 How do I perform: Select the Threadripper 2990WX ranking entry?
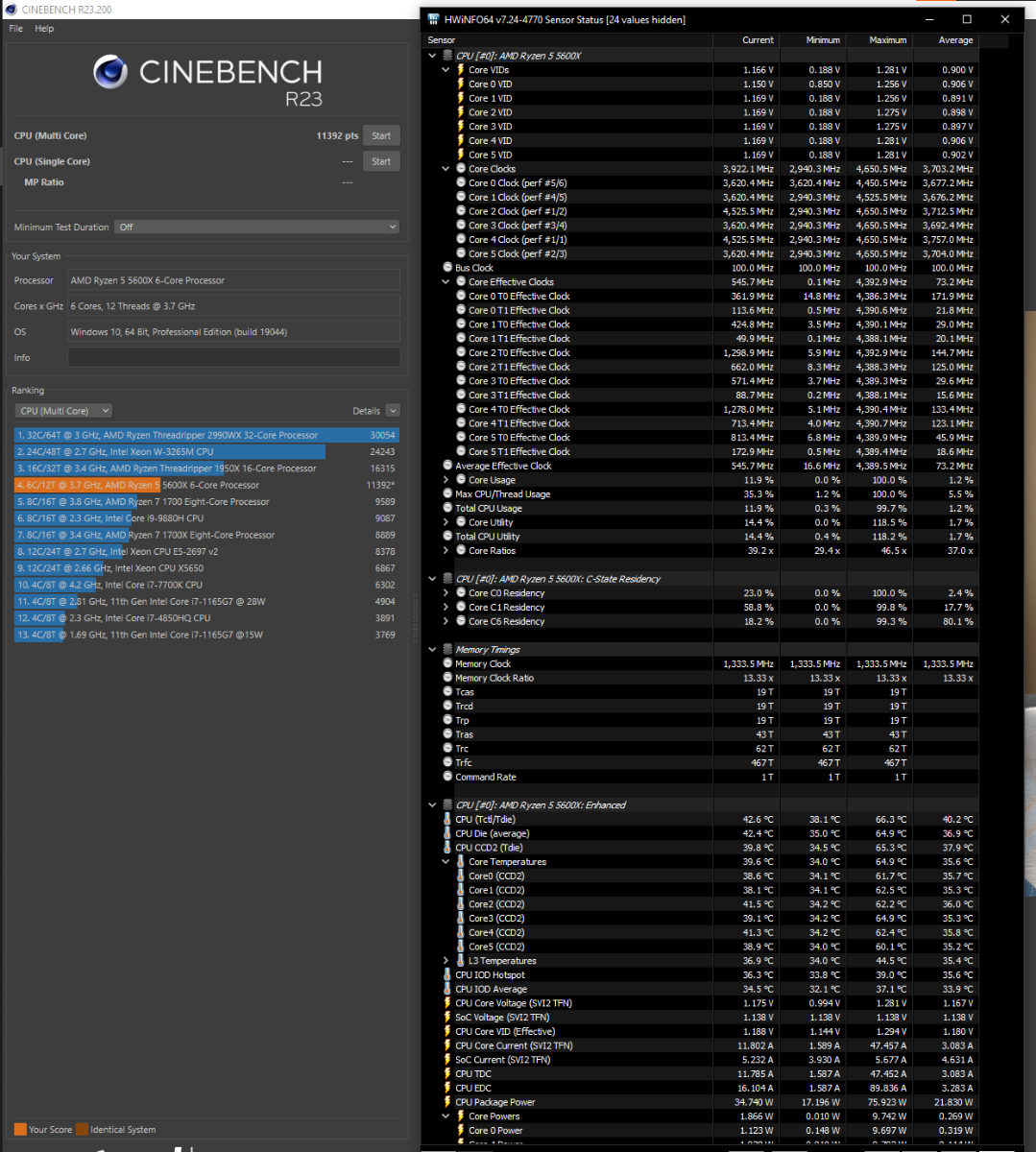[206, 435]
